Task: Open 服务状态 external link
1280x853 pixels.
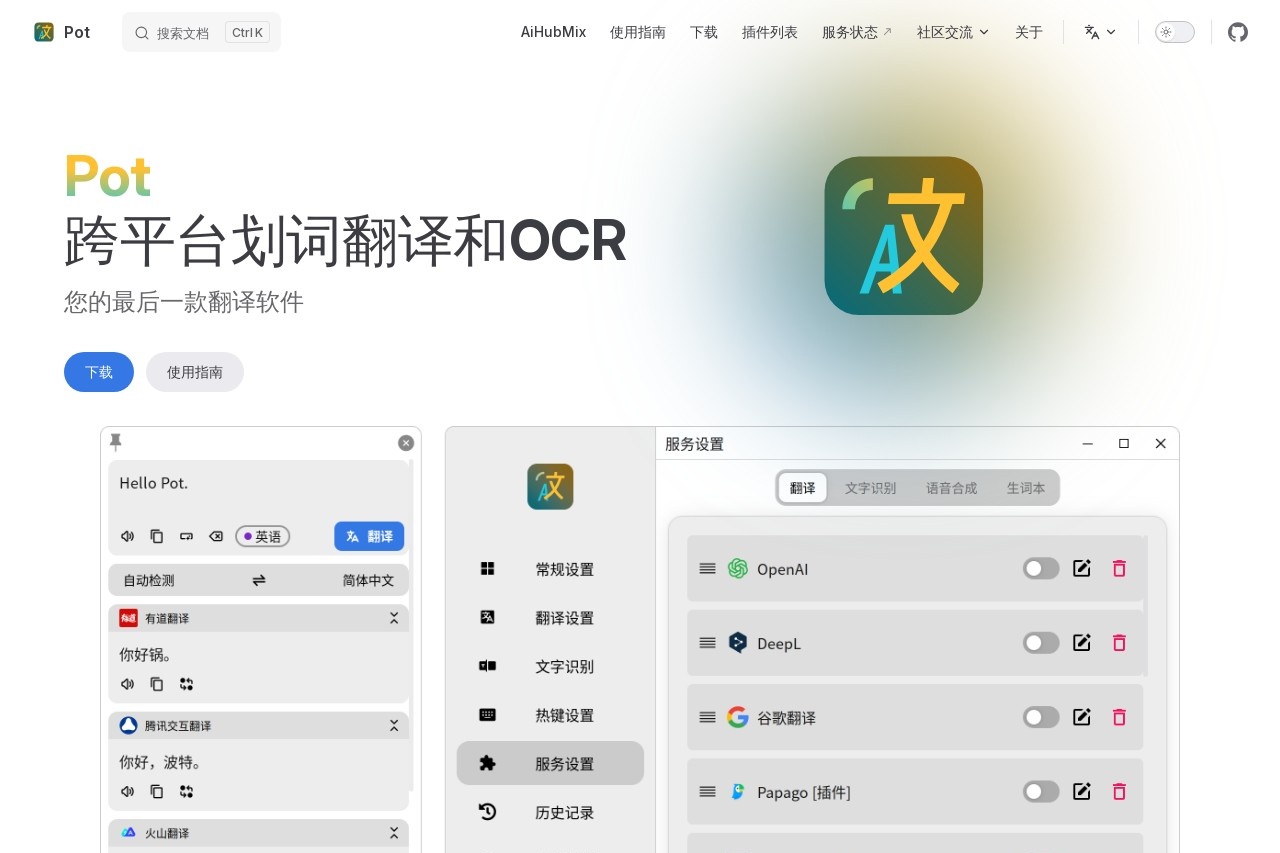Action: pos(857,32)
